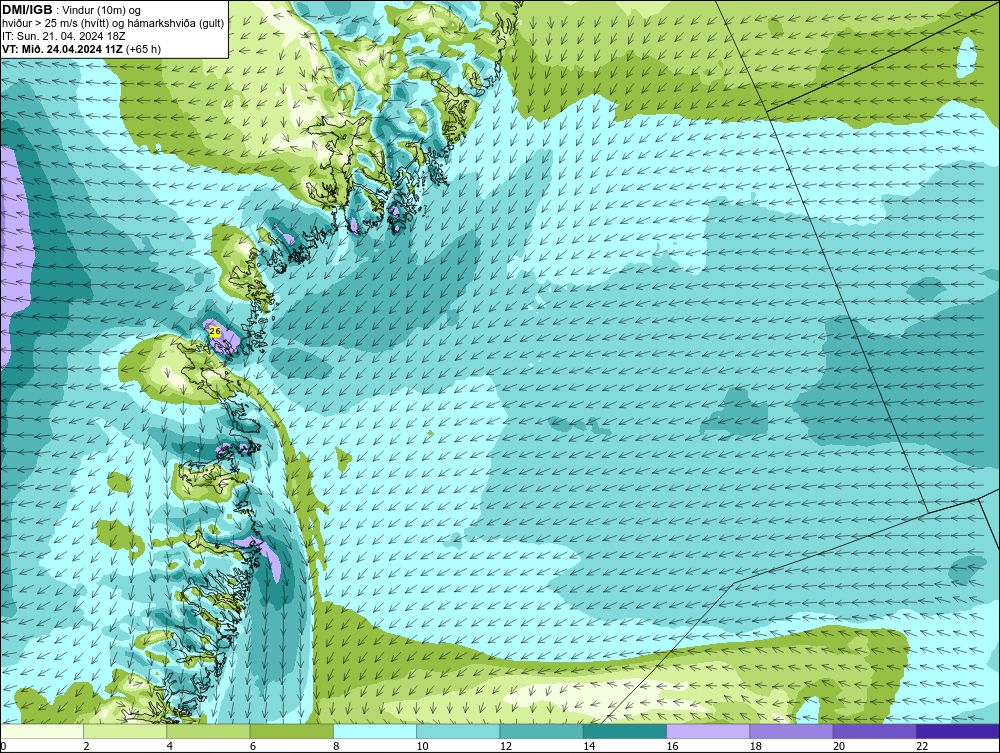This screenshot has height=753, width=1000.
Task: Select the olive green 6–8 m/s scale swatch
Action: click(x=291, y=731)
